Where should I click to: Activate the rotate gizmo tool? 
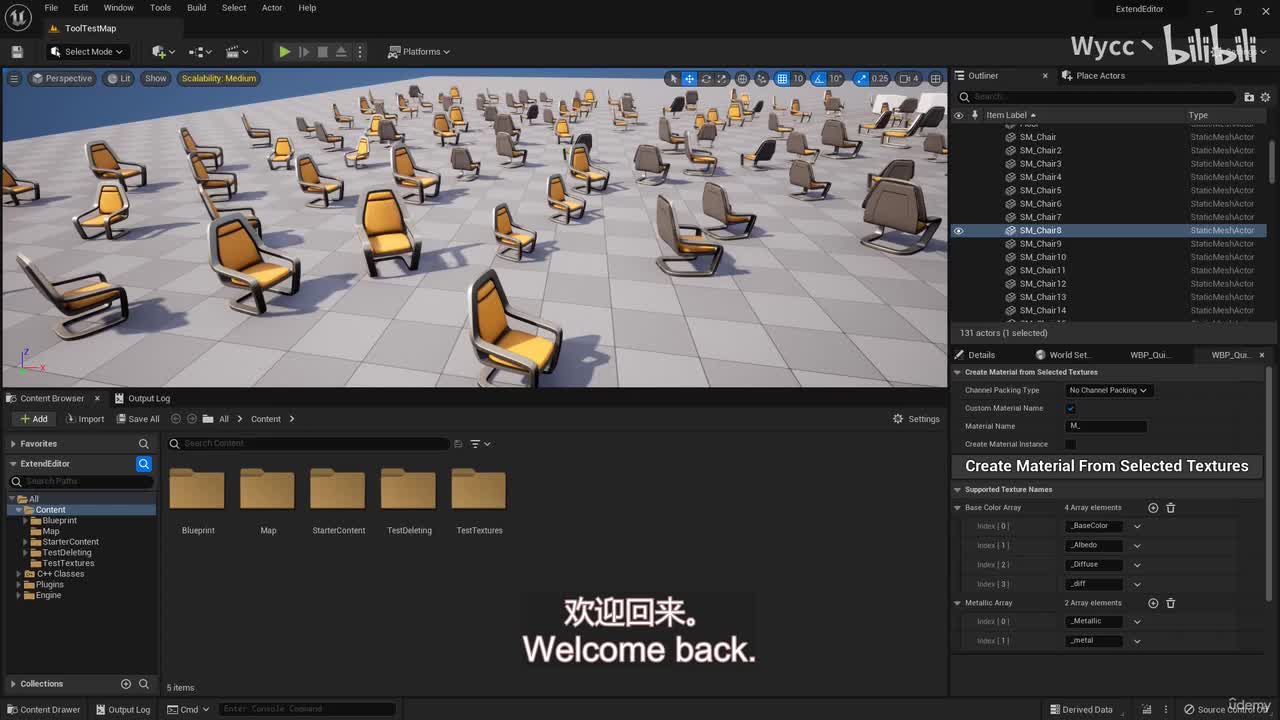tap(706, 78)
